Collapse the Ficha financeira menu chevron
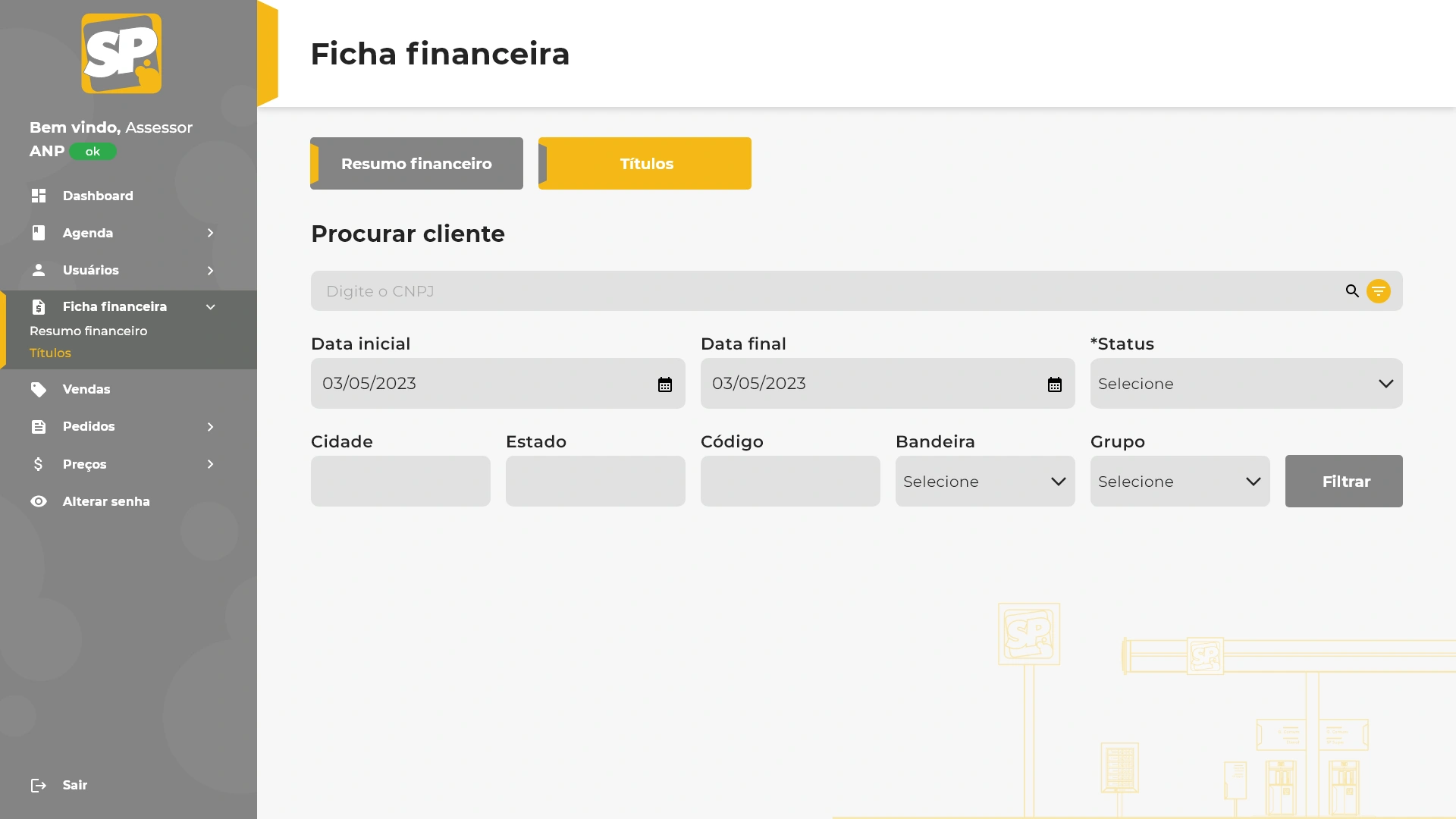The width and height of the screenshot is (1456, 819). [211, 307]
